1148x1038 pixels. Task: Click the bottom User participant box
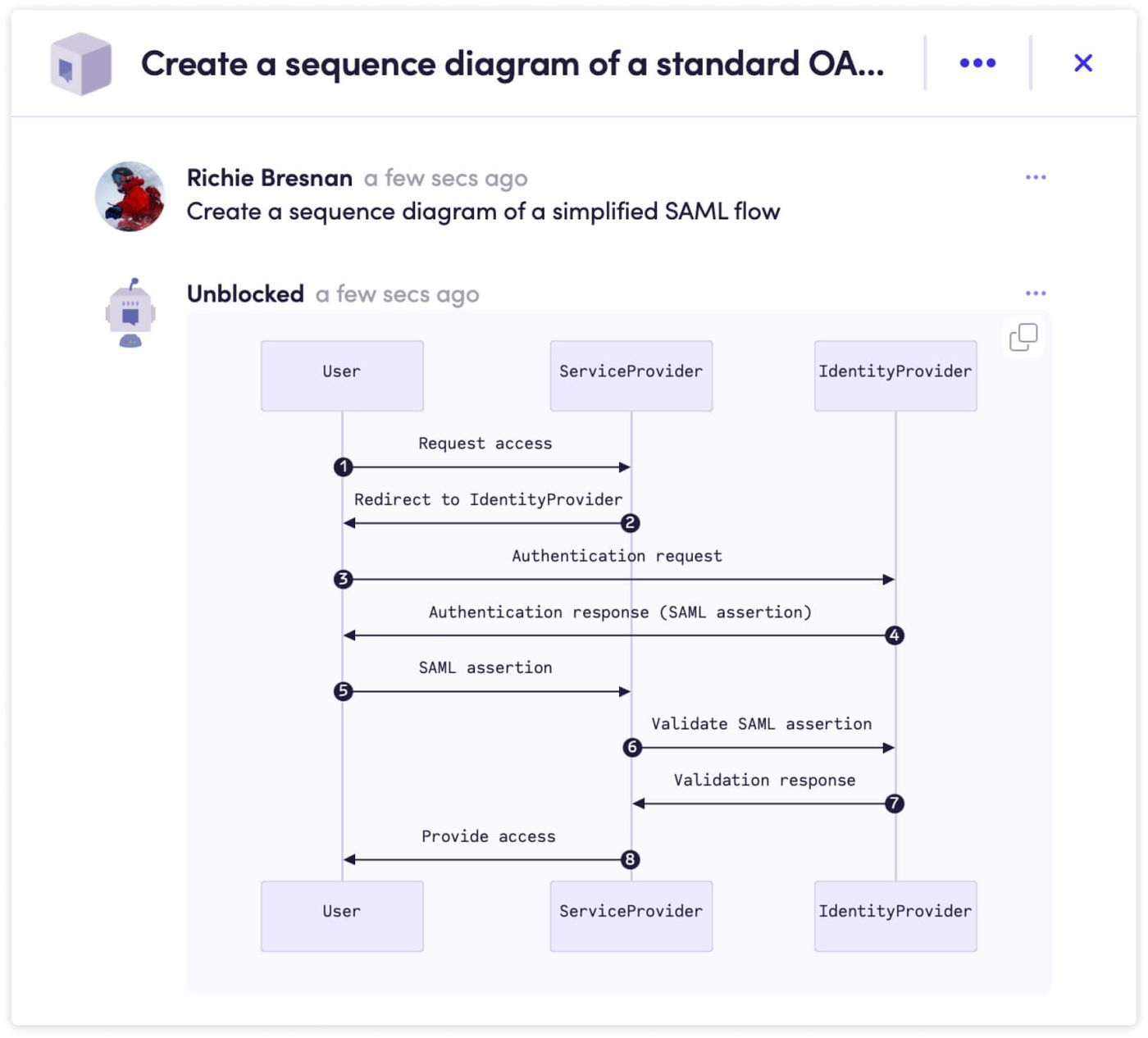pyautogui.click(x=342, y=917)
